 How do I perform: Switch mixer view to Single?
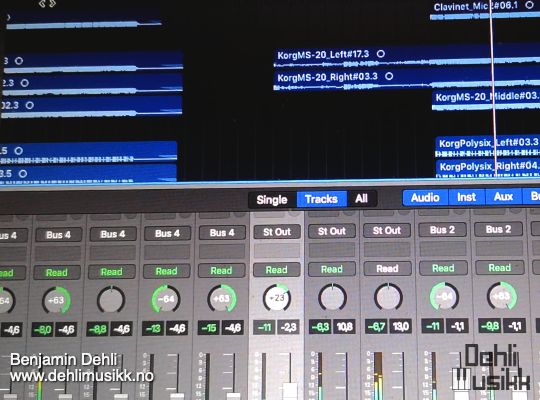[x=272, y=199]
